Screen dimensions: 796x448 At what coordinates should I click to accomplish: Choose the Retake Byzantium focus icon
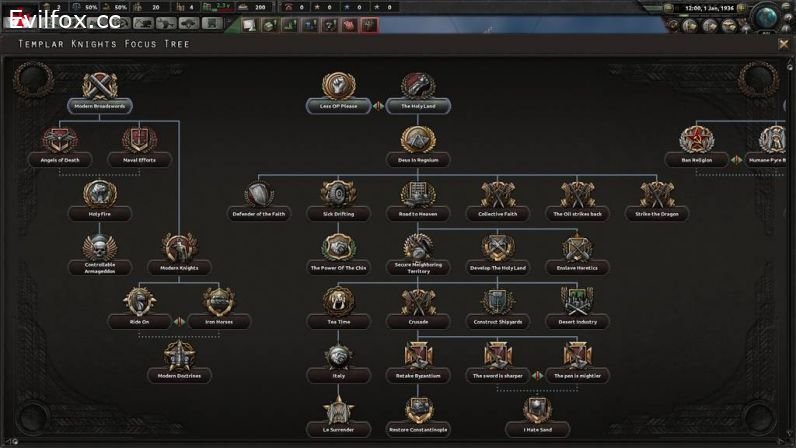point(418,356)
